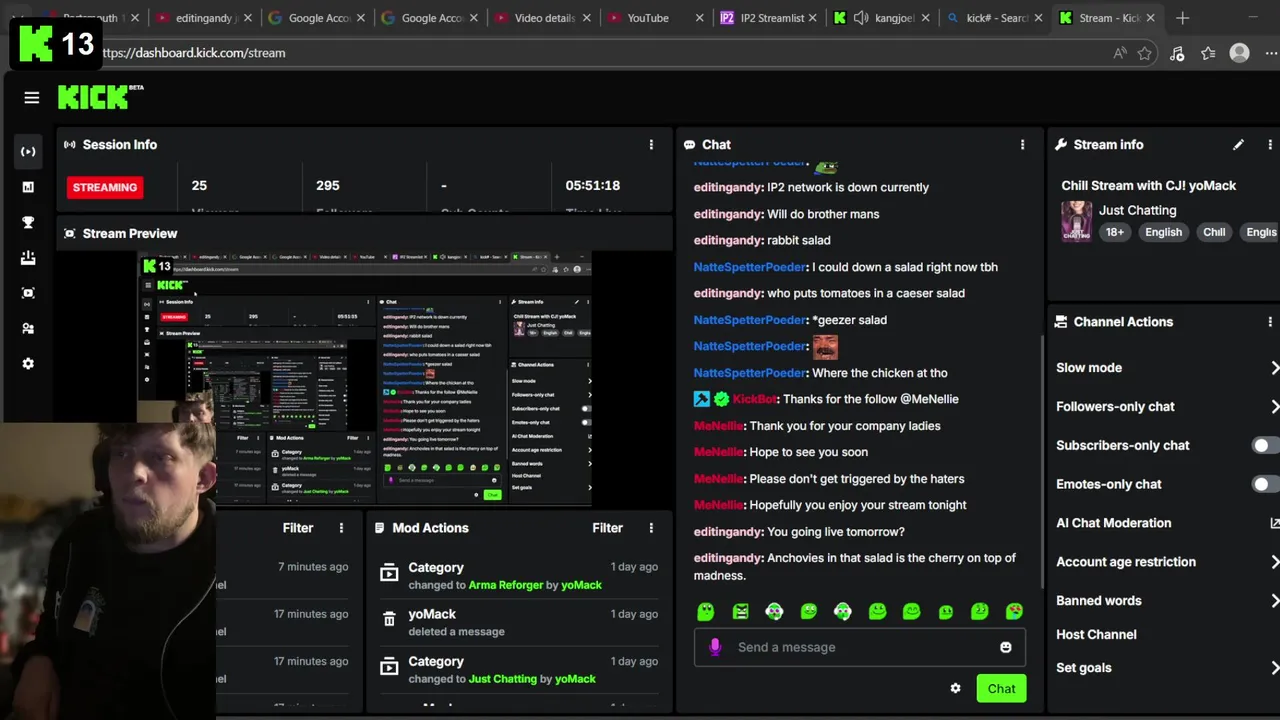
Task: Open Stream info three-dot menu
Action: click(1270, 145)
